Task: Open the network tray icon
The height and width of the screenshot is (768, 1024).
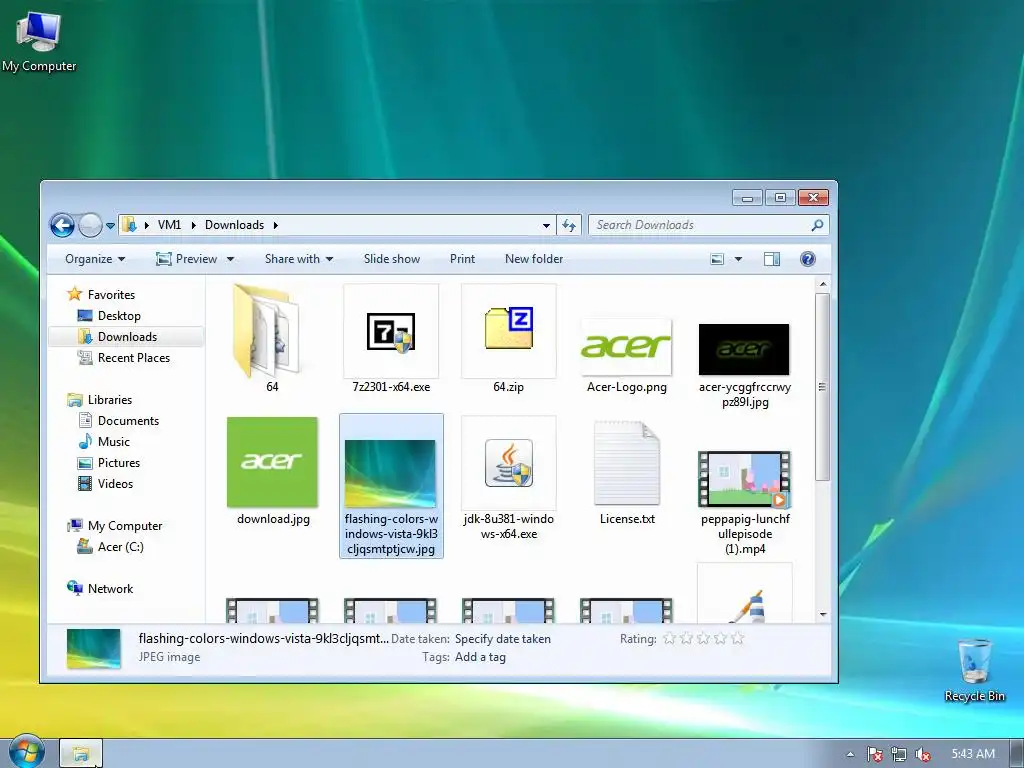Action: [899, 754]
